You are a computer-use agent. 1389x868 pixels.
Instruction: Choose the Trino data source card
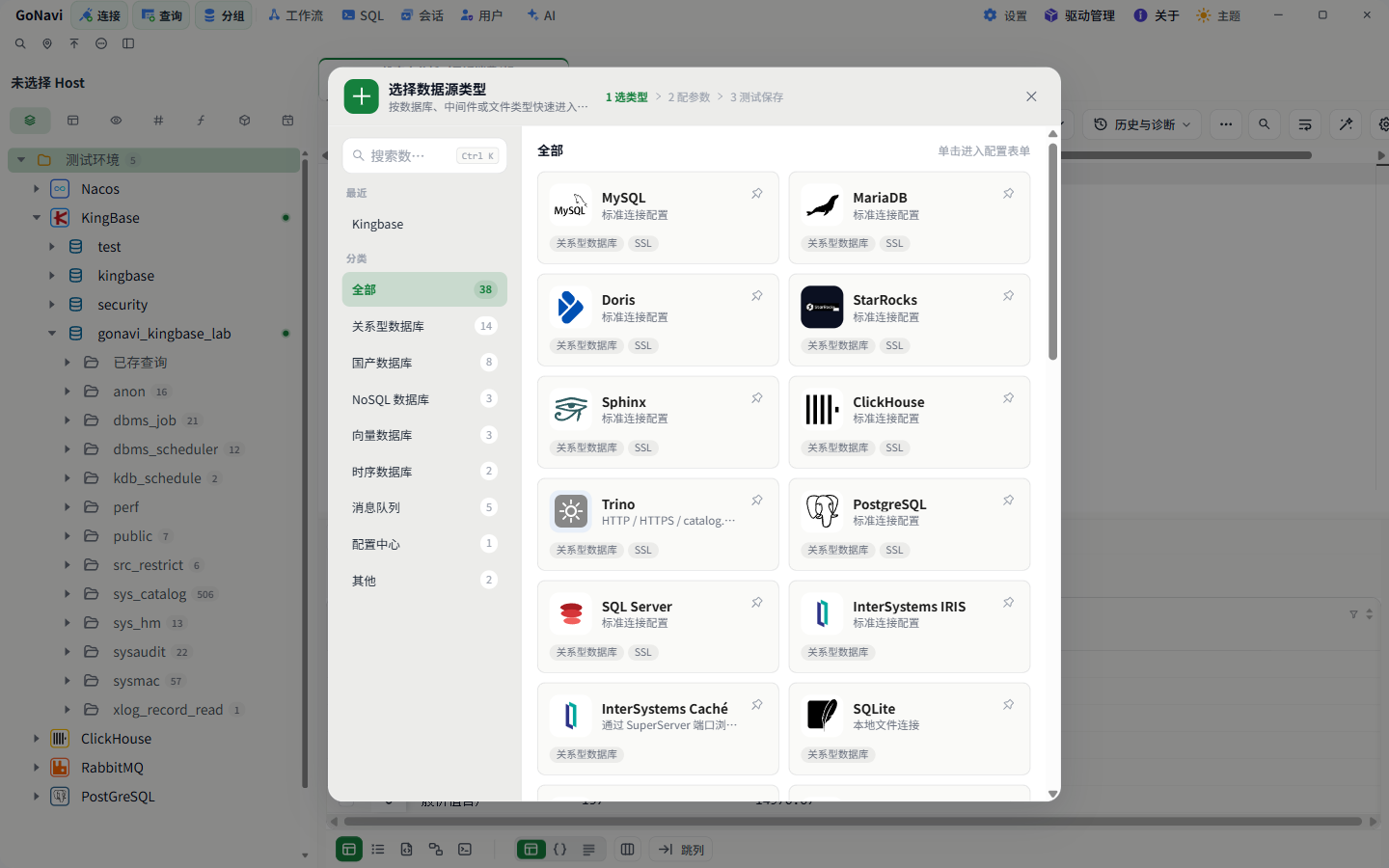658,525
